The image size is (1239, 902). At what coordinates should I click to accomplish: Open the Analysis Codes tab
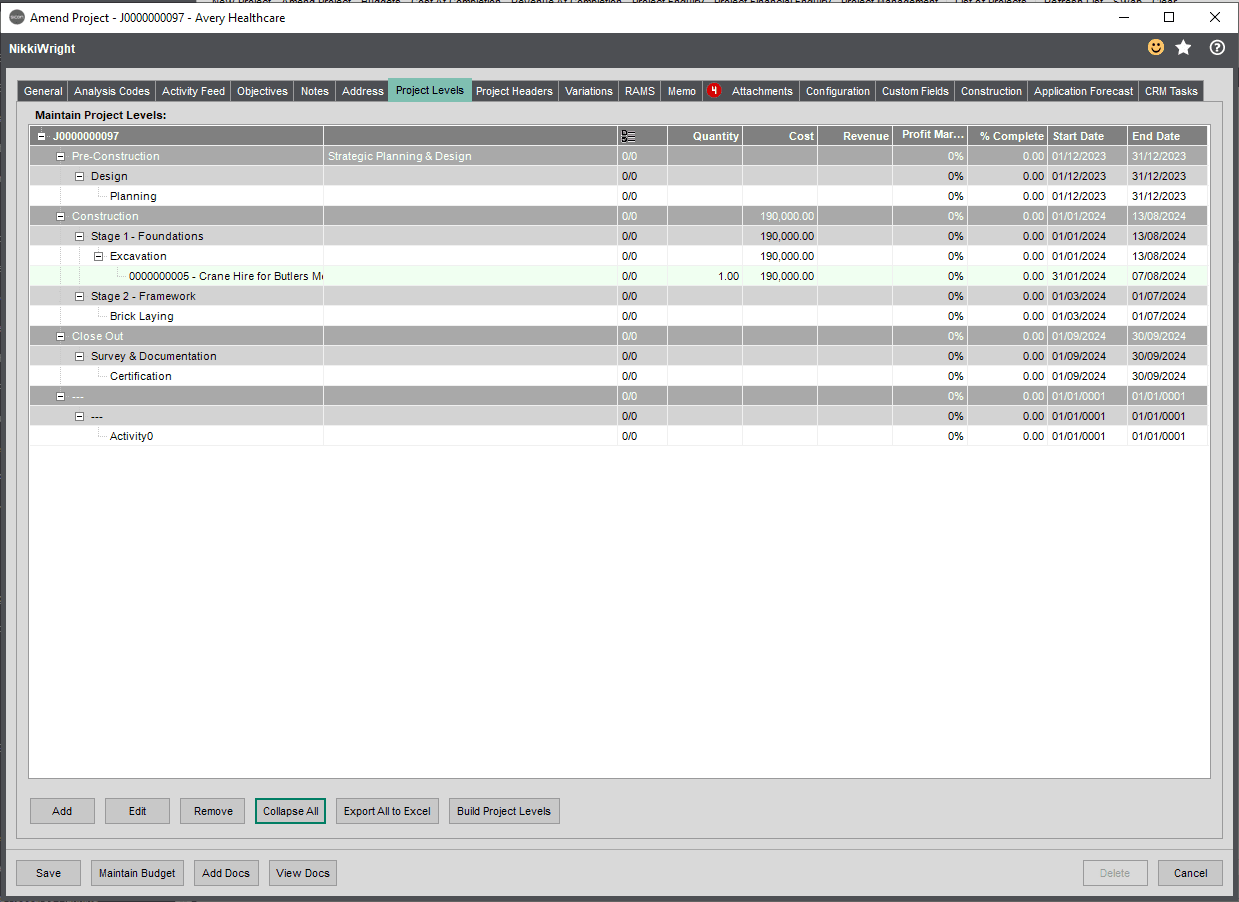pyautogui.click(x=112, y=91)
